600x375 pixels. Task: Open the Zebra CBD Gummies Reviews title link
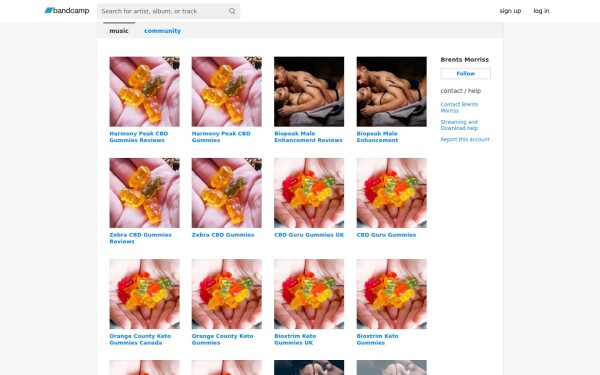[140, 238]
